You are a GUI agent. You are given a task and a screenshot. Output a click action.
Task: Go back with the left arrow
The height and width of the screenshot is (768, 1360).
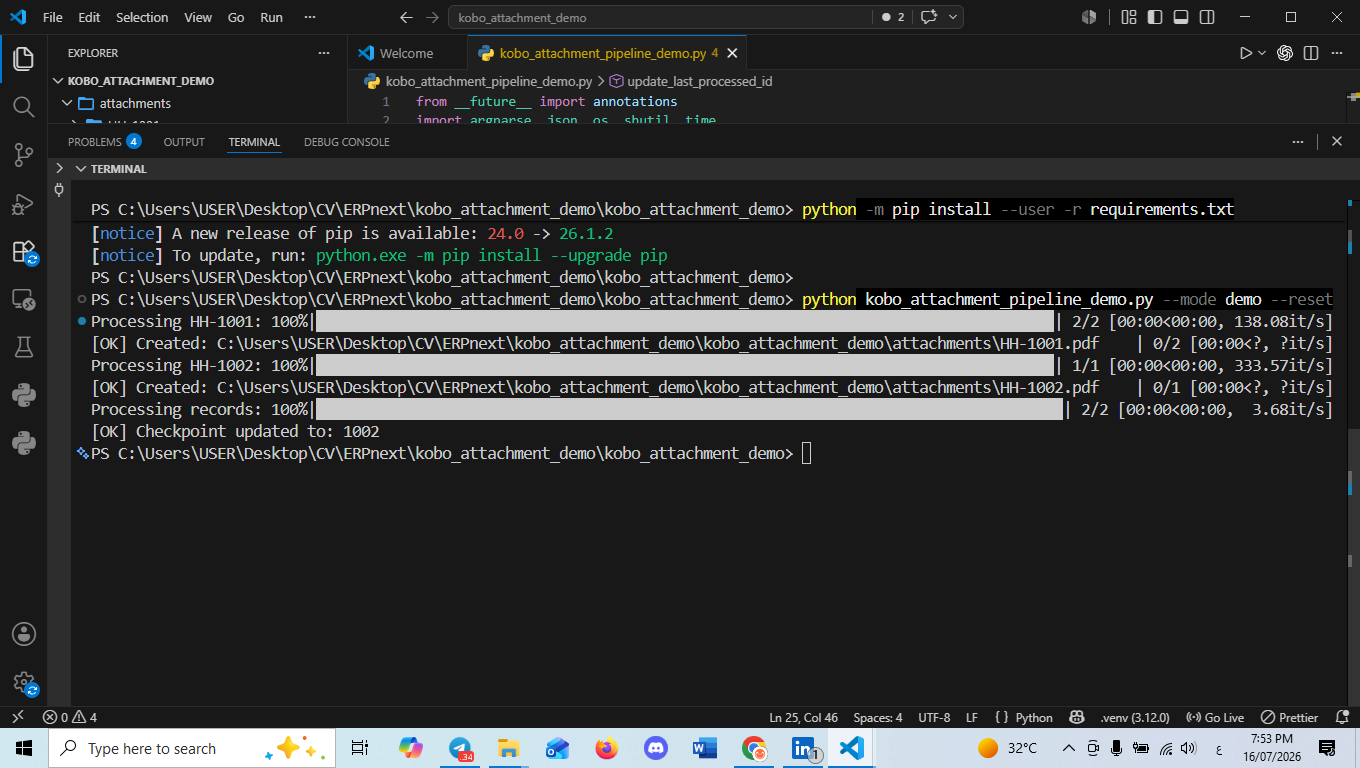[406, 17]
